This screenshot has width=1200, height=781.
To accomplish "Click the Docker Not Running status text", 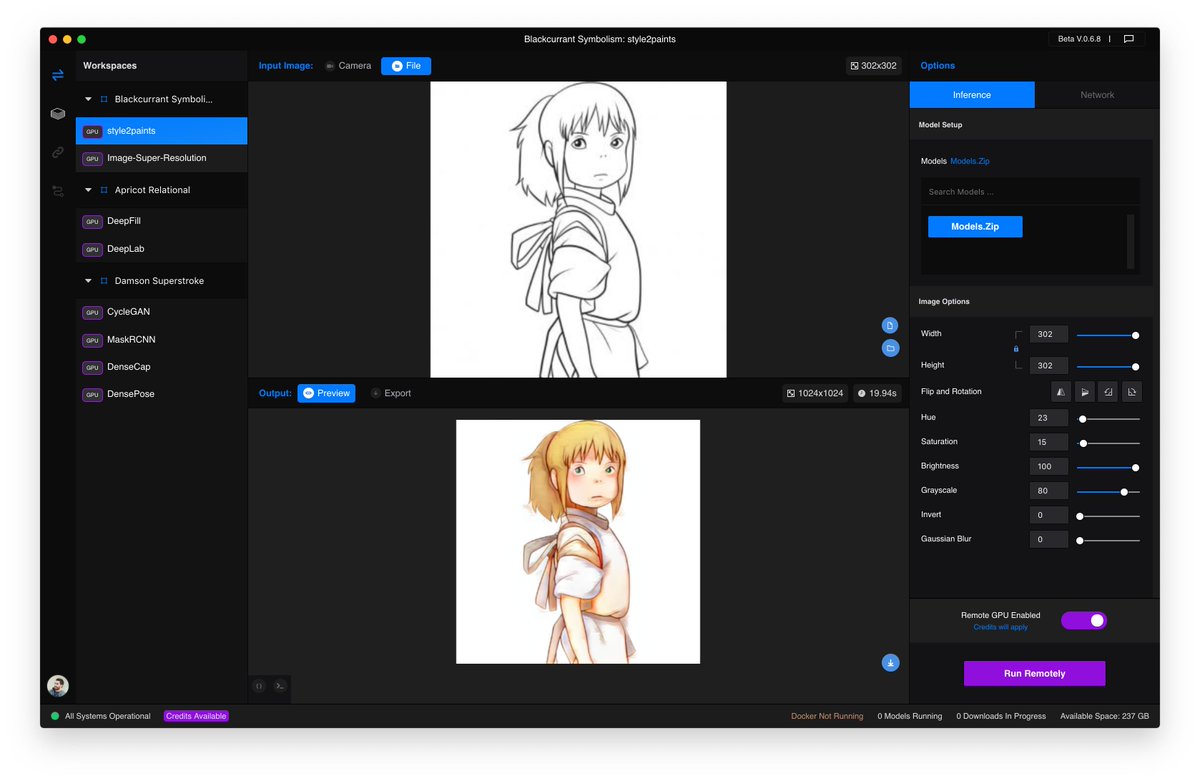I will pos(827,716).
